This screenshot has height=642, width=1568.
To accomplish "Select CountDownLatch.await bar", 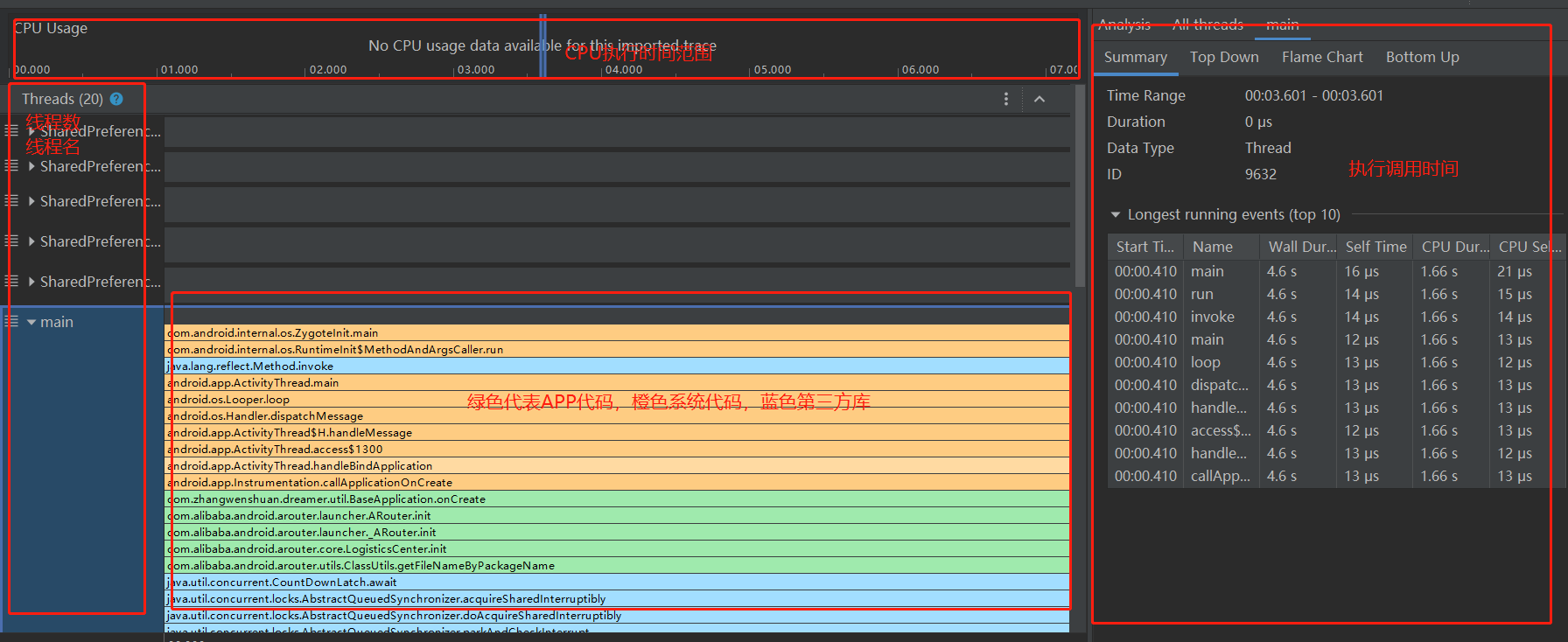I will 617,582.
